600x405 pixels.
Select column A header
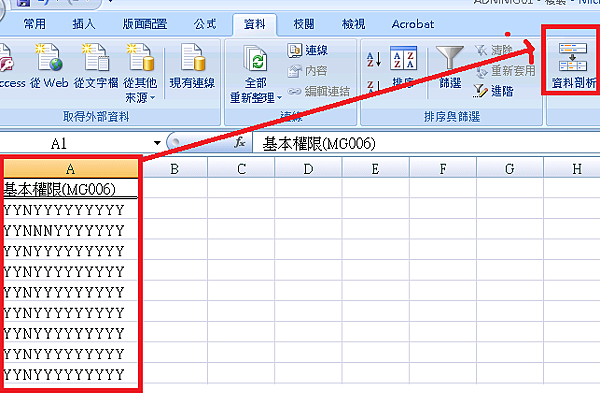pos(70,169)
